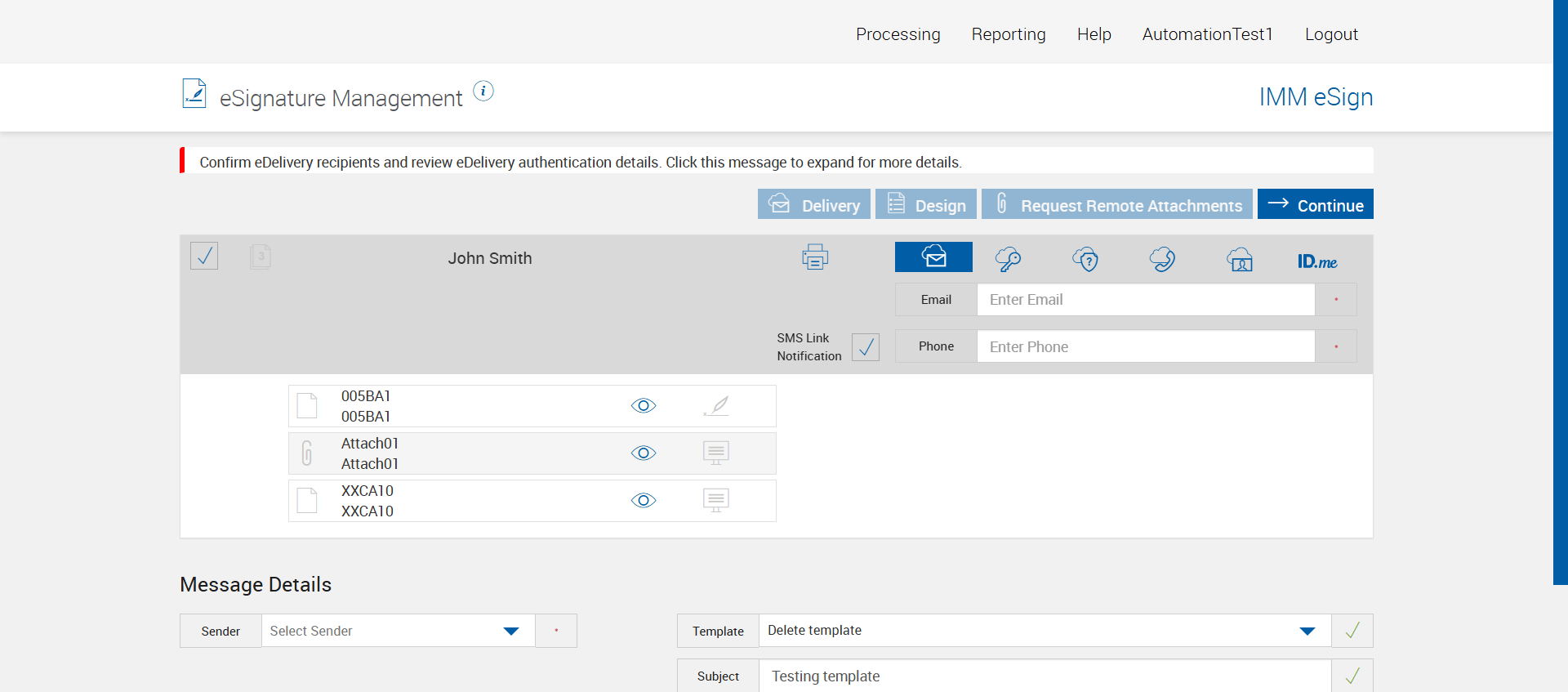1568x692 pixels.
Task: Expand the red-marked eDelivery message for details
Action: coord(580,162)
